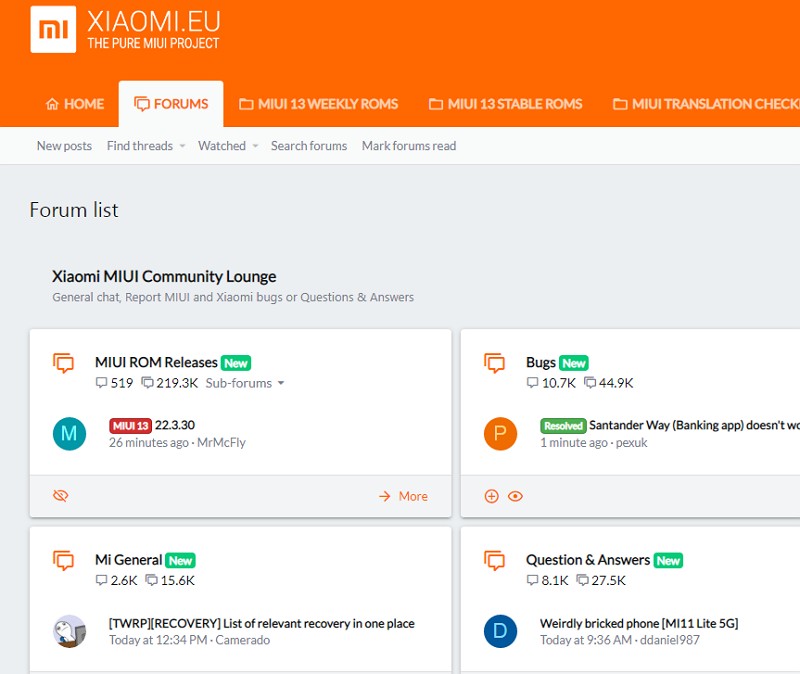Click New posts link
800x674 pixels.
tap(64, 146)
